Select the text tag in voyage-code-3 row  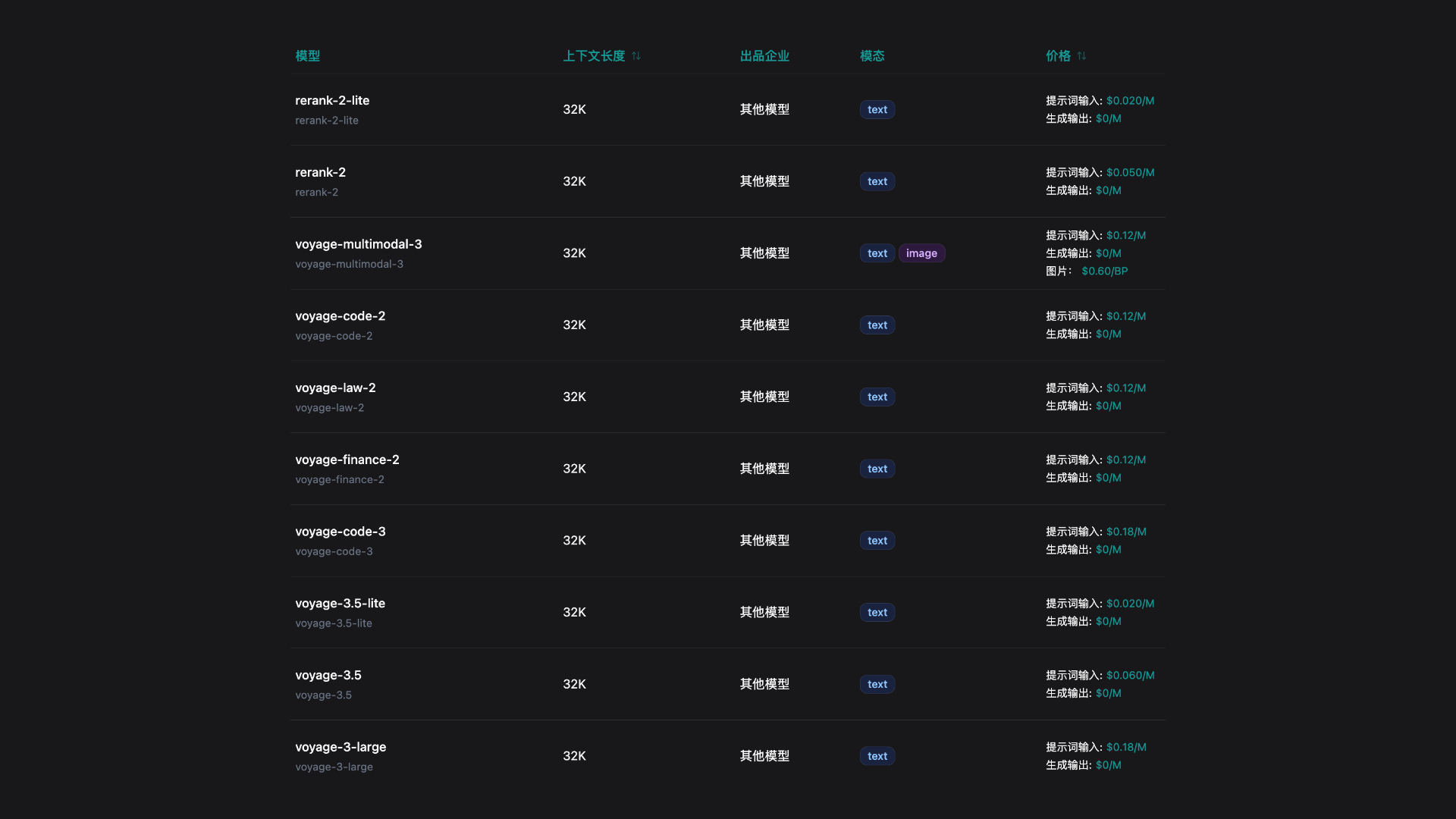tap(877, 541)
